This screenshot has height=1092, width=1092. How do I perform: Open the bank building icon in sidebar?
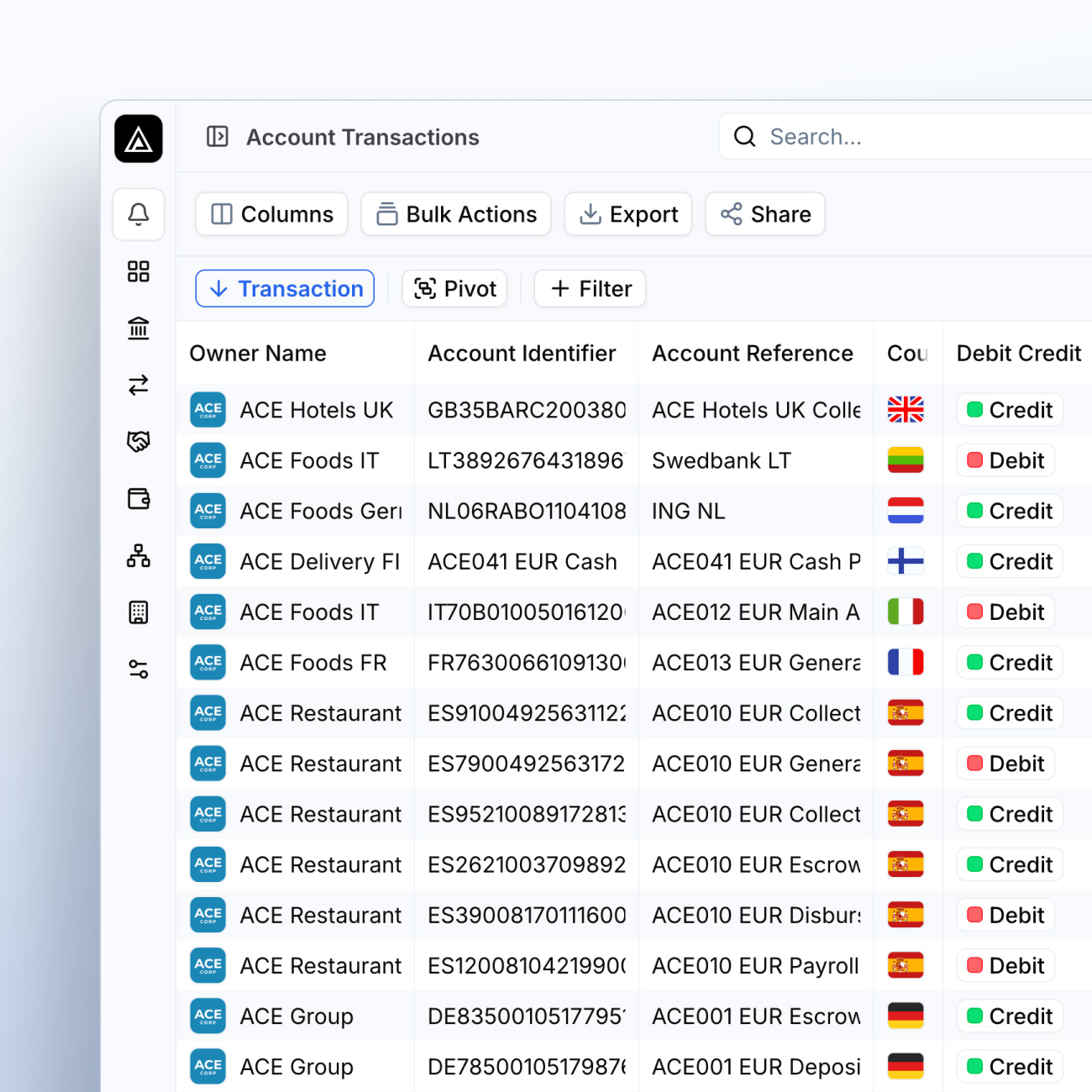coord(139,328)
